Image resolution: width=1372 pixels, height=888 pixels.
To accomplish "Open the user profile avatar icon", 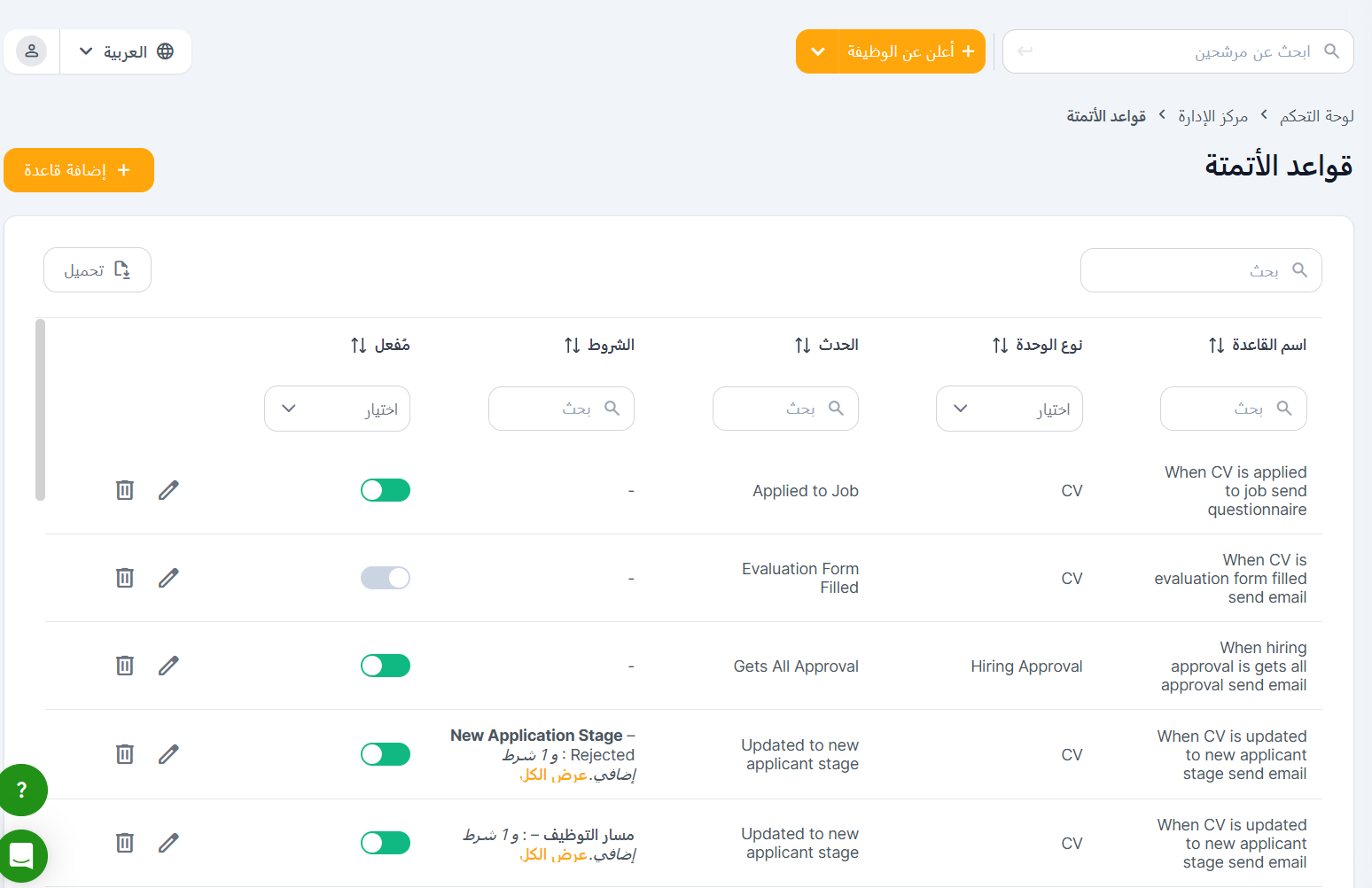I will (x=32, y=51).
